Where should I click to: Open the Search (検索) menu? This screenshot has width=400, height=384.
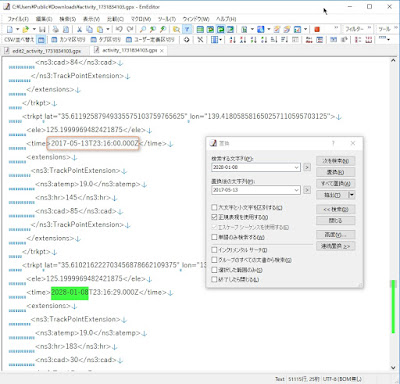click(x=68, y=19)
